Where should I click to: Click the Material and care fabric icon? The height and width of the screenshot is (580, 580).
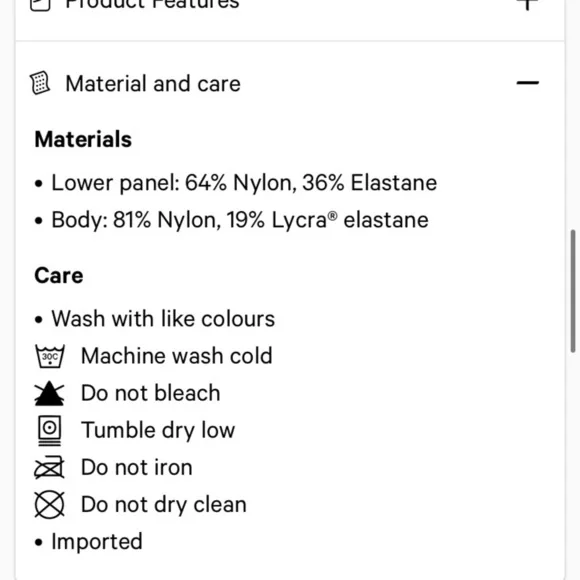[40, 83]
